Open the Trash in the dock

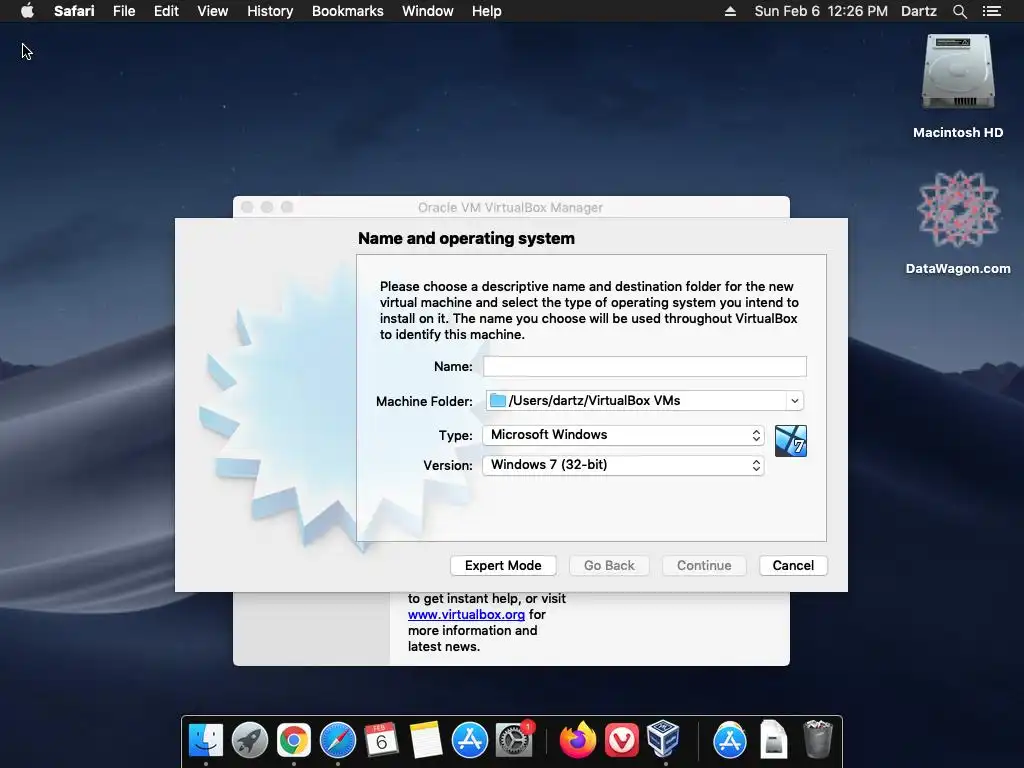817,739
